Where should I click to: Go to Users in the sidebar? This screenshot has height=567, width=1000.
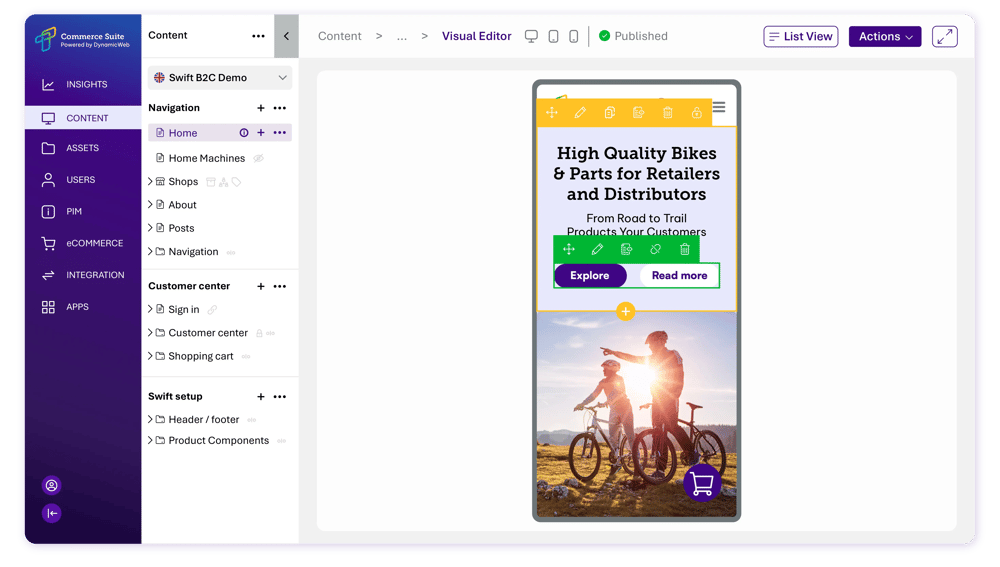click(x=83, y=180)
